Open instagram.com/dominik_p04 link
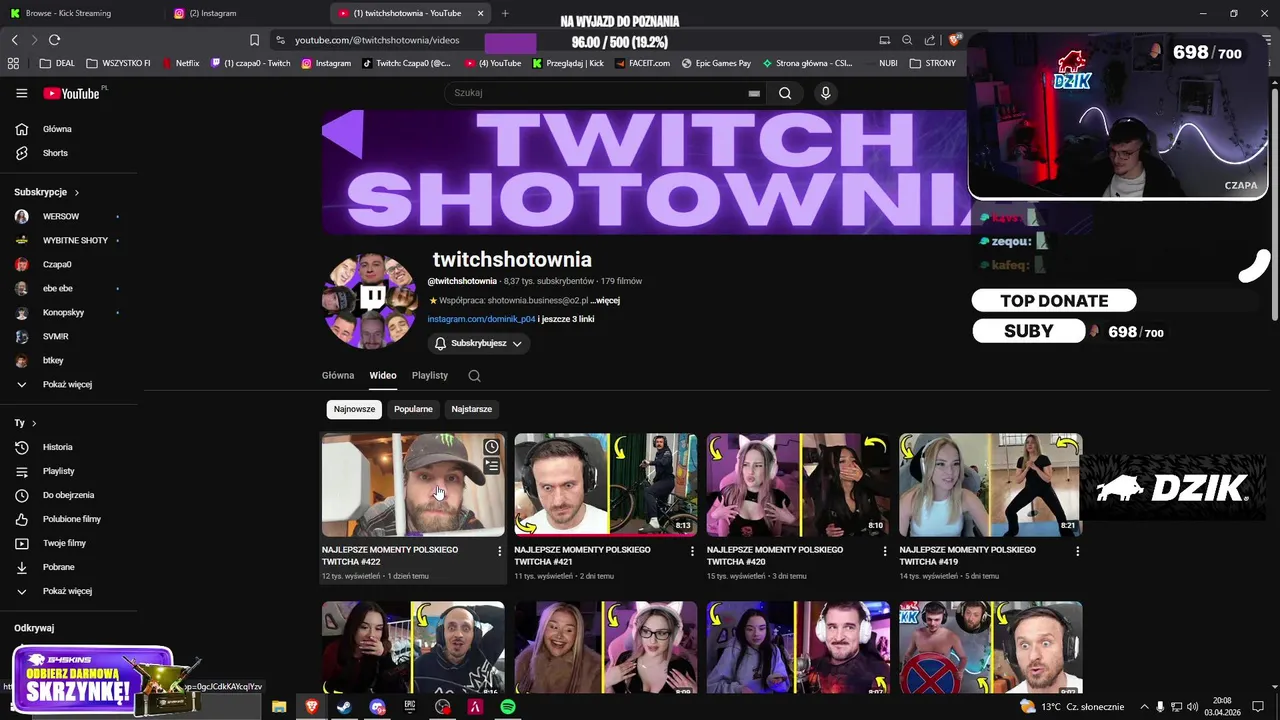This screenshot has width=1280, height=720. [481, 319]
